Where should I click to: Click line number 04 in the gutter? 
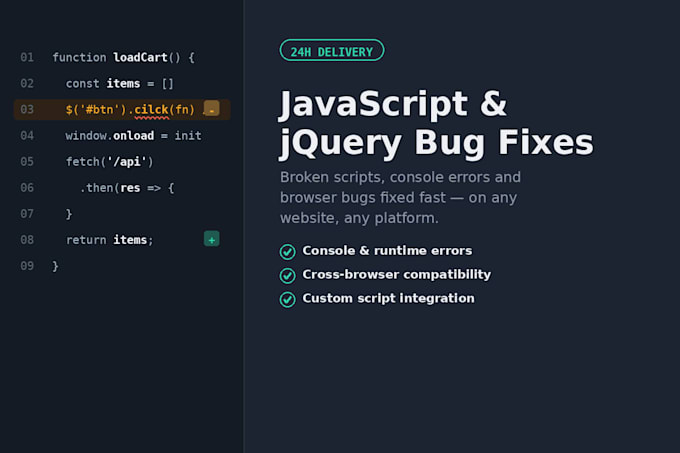27,136
